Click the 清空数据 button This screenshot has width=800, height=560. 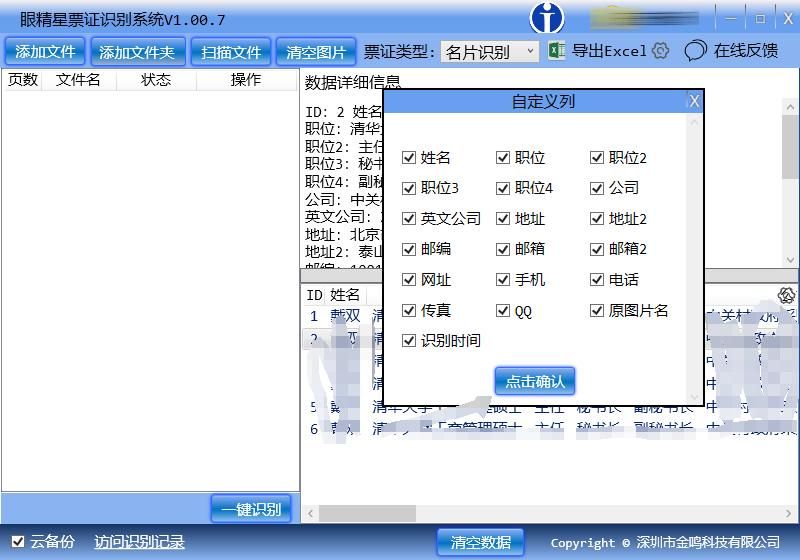pos(480,542)
